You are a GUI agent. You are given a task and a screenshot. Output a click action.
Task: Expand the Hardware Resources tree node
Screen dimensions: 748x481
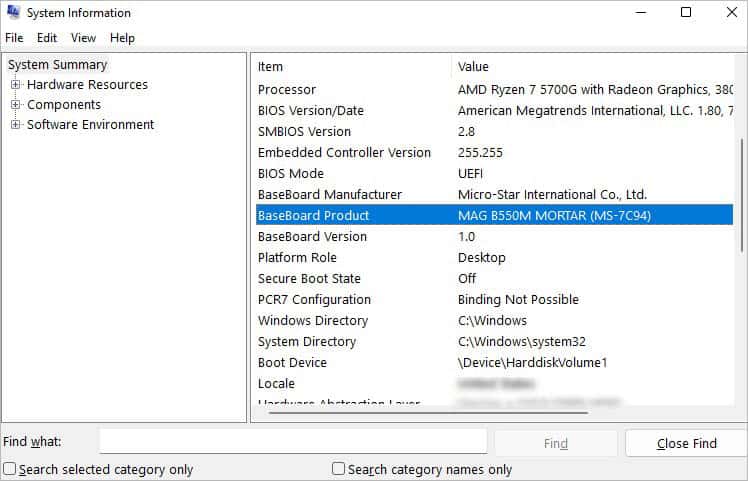(15, 84)
